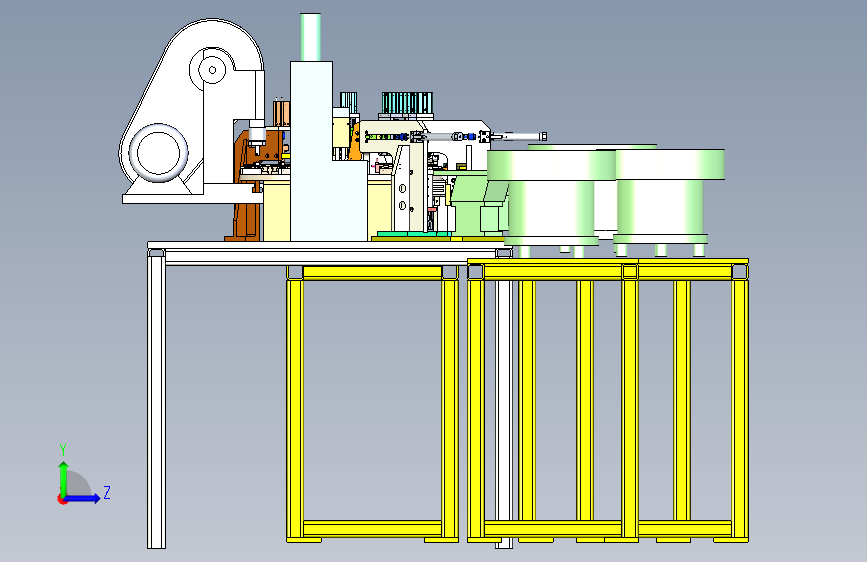
Task: Click the red X axis ball at triad origin
Action: (61, 499)
